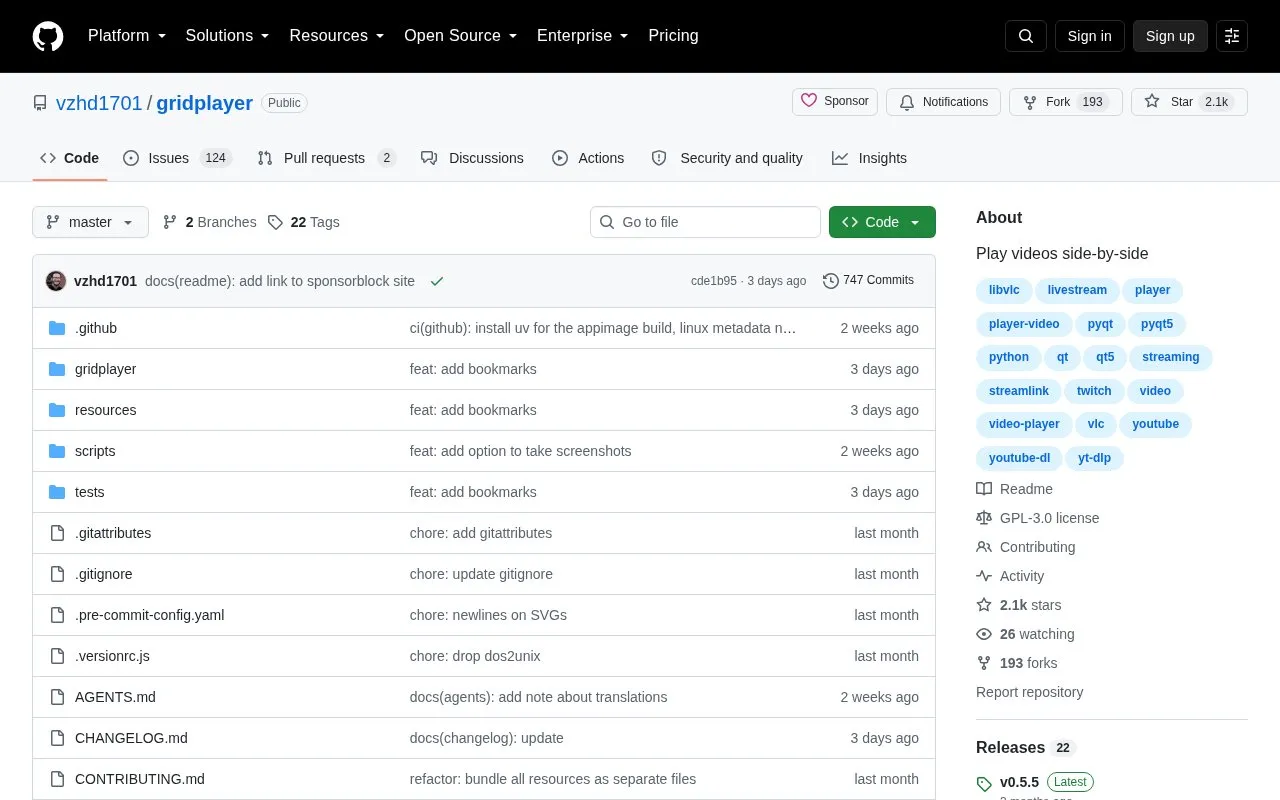
Task: Fork the repository with the Fork button
Action: point(1066,102)
